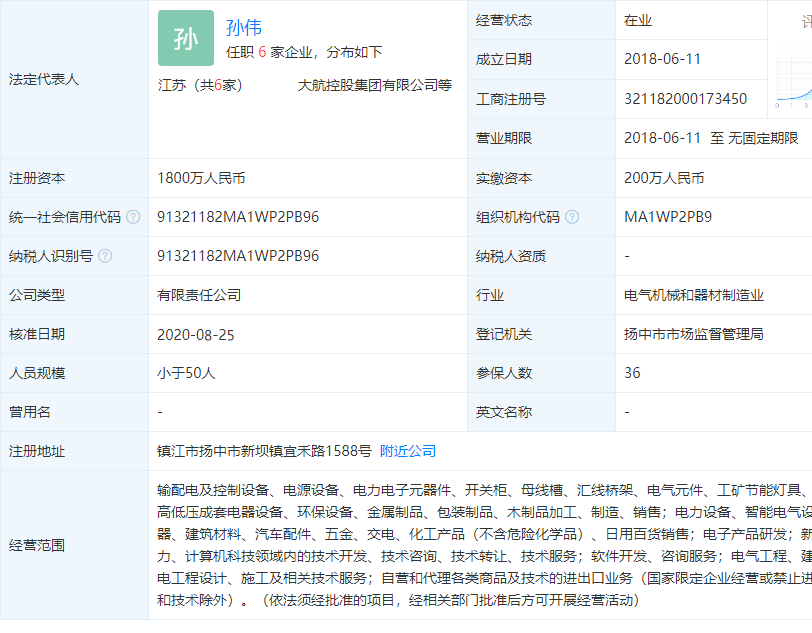
Task: Click the 组织机构代码 value MA1WP2PB9
Action: [668, 217]
